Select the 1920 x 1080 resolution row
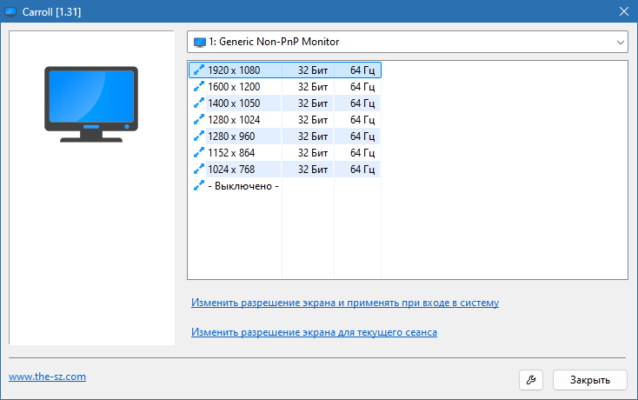 click(285, 70)
